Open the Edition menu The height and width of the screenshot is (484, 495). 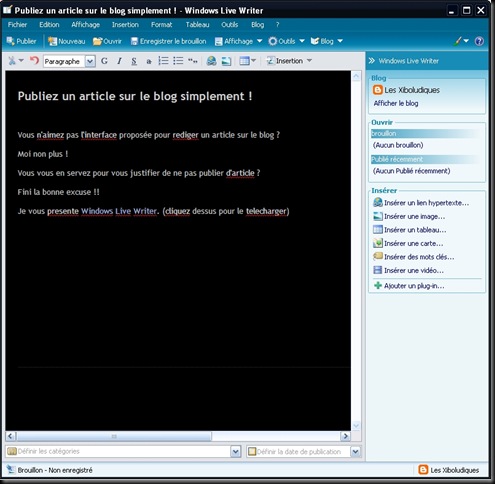[49, 25]
